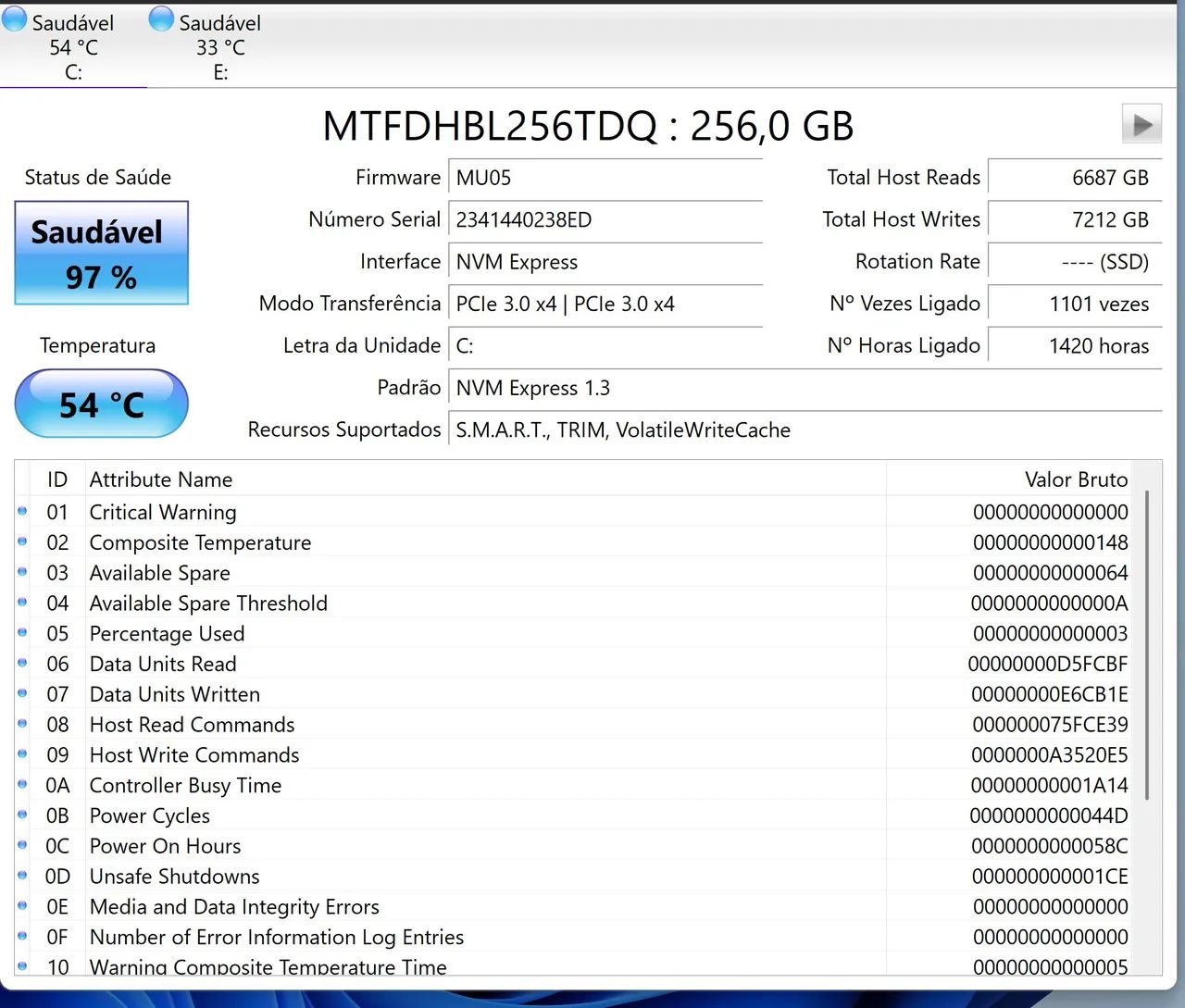Viewport: 1185px width, 1008px height.
Task: Select the Power Cycles attribute name
Action: [x=149, y=816]
